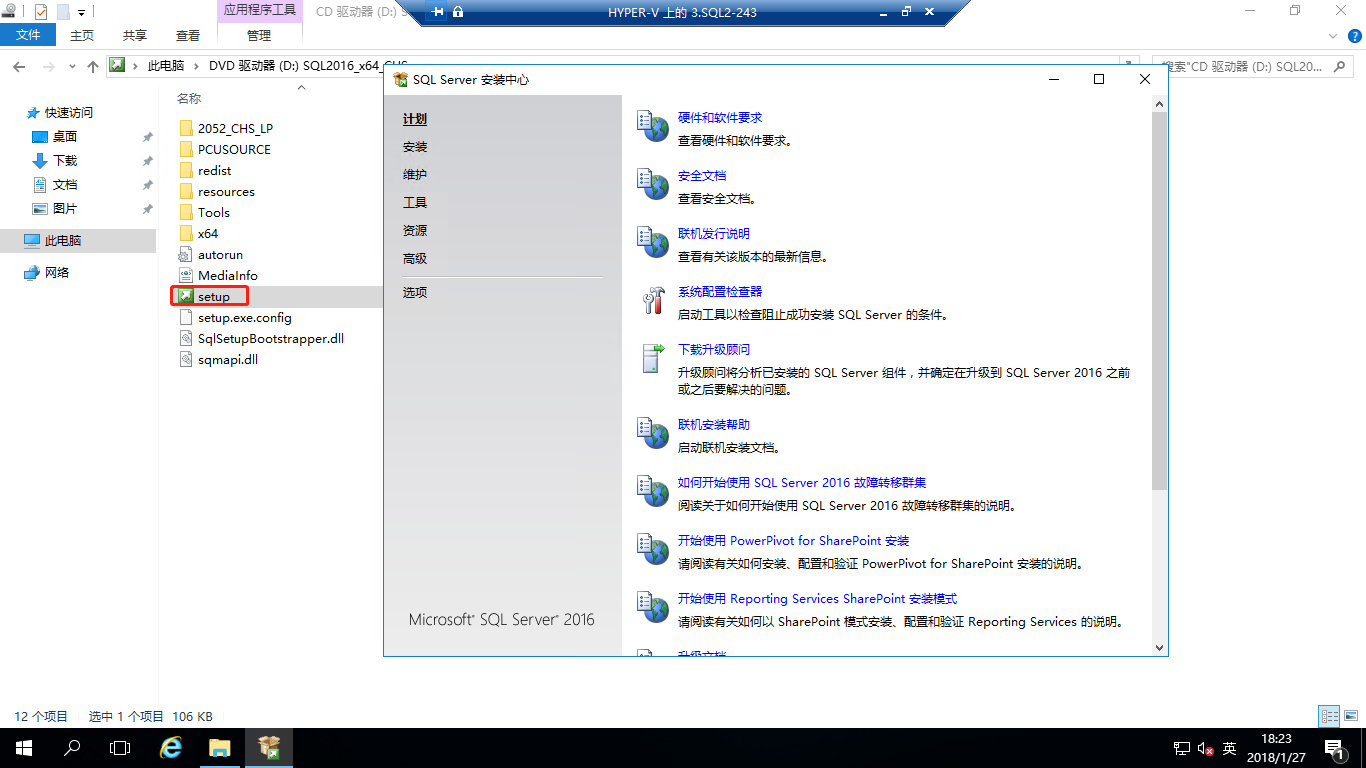1366x768 pixels.
Task: Select 资源 in SQL Server setup sidebar
Action: click(415, 231)
